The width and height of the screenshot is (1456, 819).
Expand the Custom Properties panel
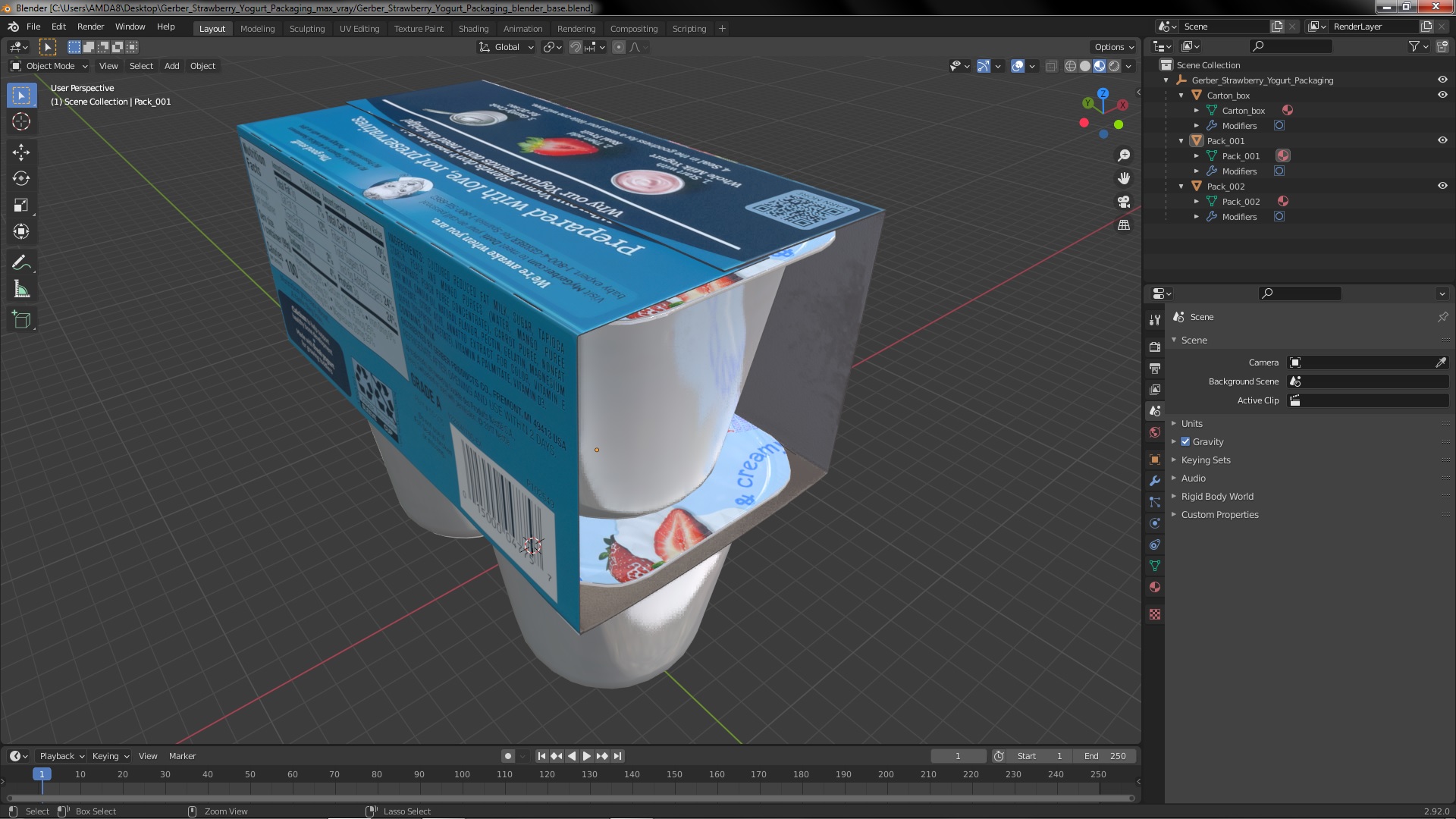[x=1219, y=514]
